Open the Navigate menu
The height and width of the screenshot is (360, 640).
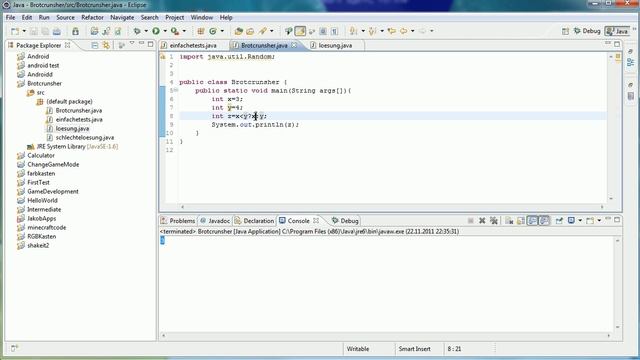pyautogui.click(x=122, y=18)
